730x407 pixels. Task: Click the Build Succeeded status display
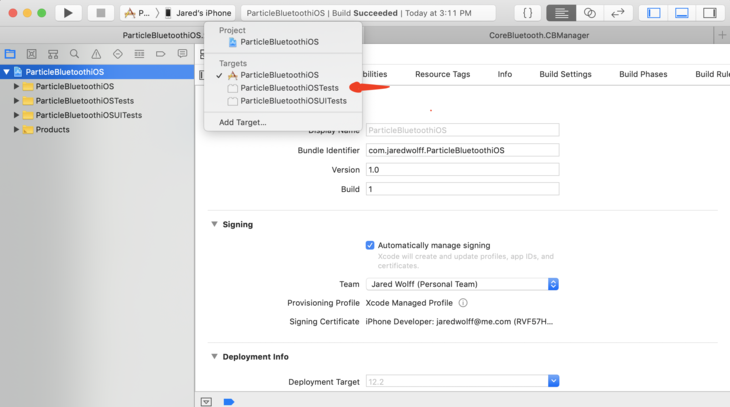(368, 13)
